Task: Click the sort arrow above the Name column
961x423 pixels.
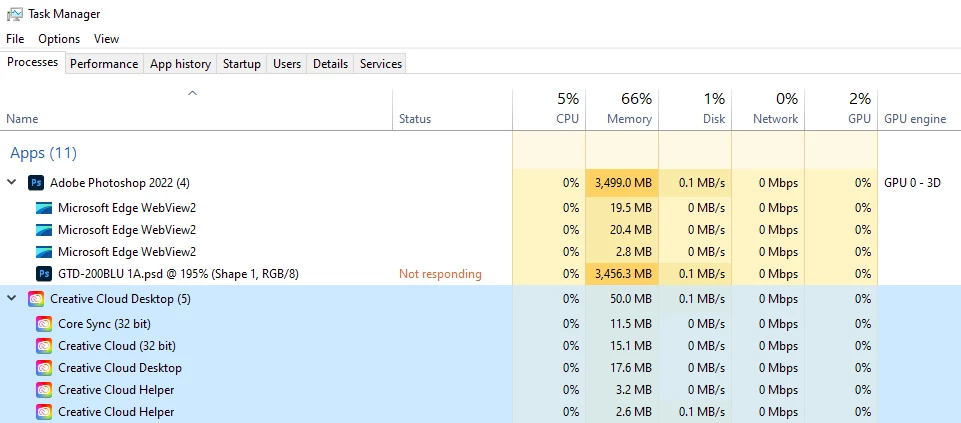Action: [192, 93]
